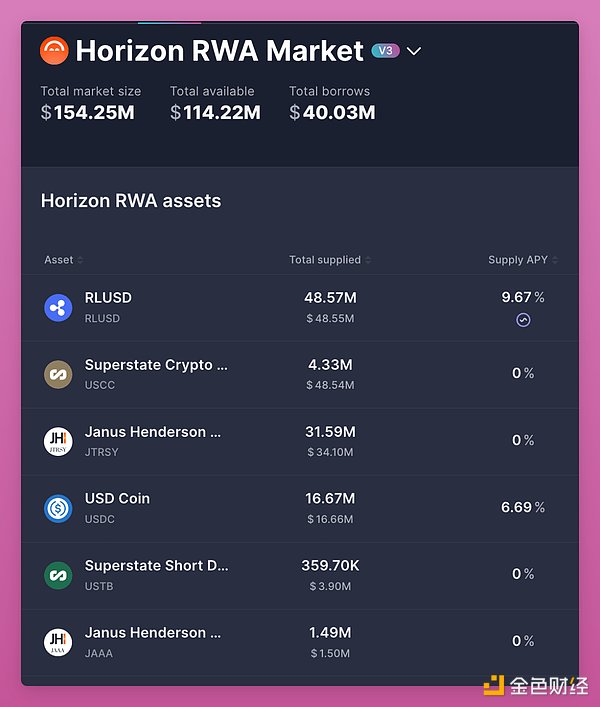
Task: Sort by Total supplied column
Action: pyautogui.click(x=329, y=260)
